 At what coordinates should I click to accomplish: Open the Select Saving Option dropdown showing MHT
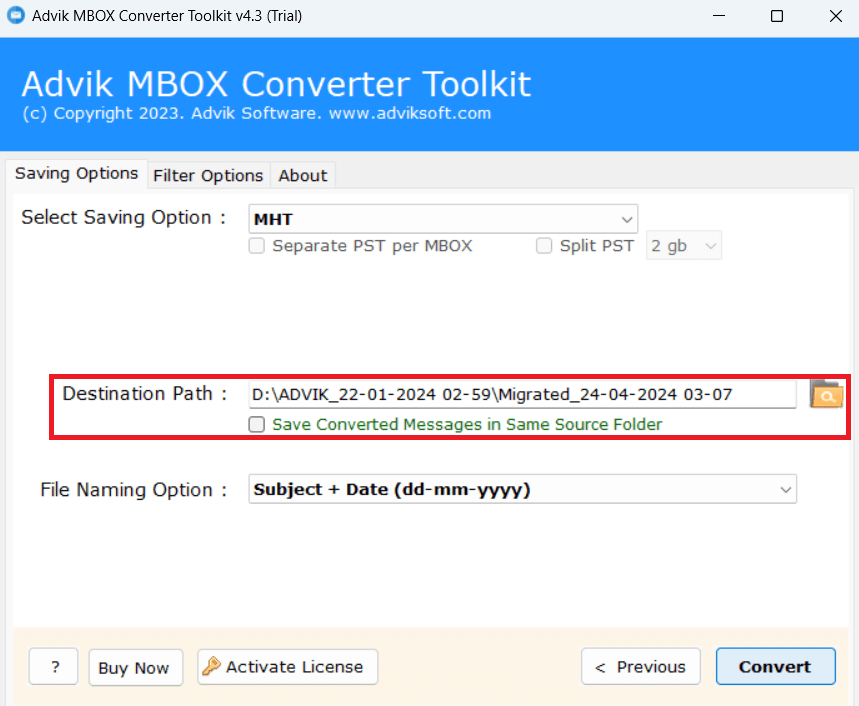point(443,219)
